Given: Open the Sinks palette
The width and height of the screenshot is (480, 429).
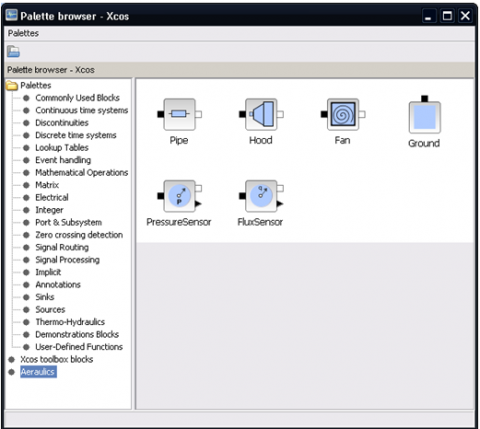Looking at the screenshot, I should [x=45, y=297].
